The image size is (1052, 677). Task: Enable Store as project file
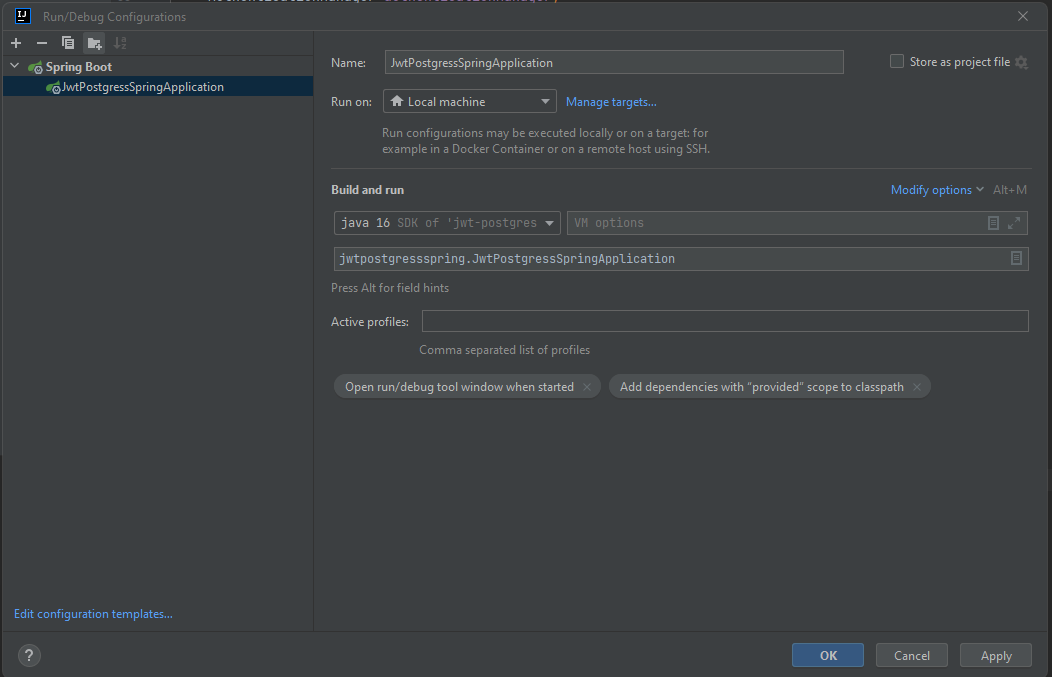pyautogui.click(x=897, y=61)
